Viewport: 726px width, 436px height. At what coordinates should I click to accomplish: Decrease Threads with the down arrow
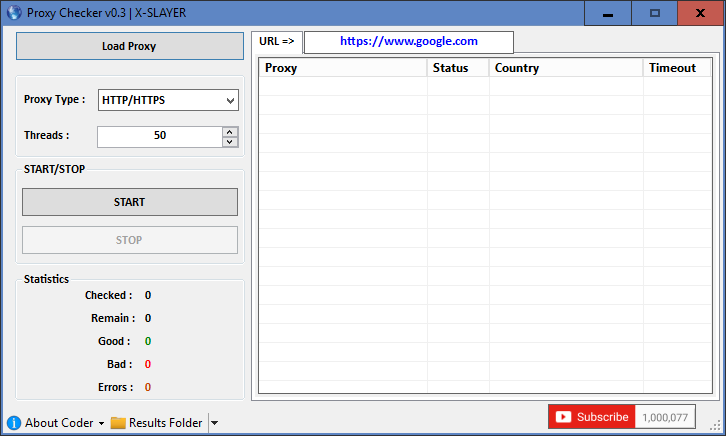click(x=230, y=142)
